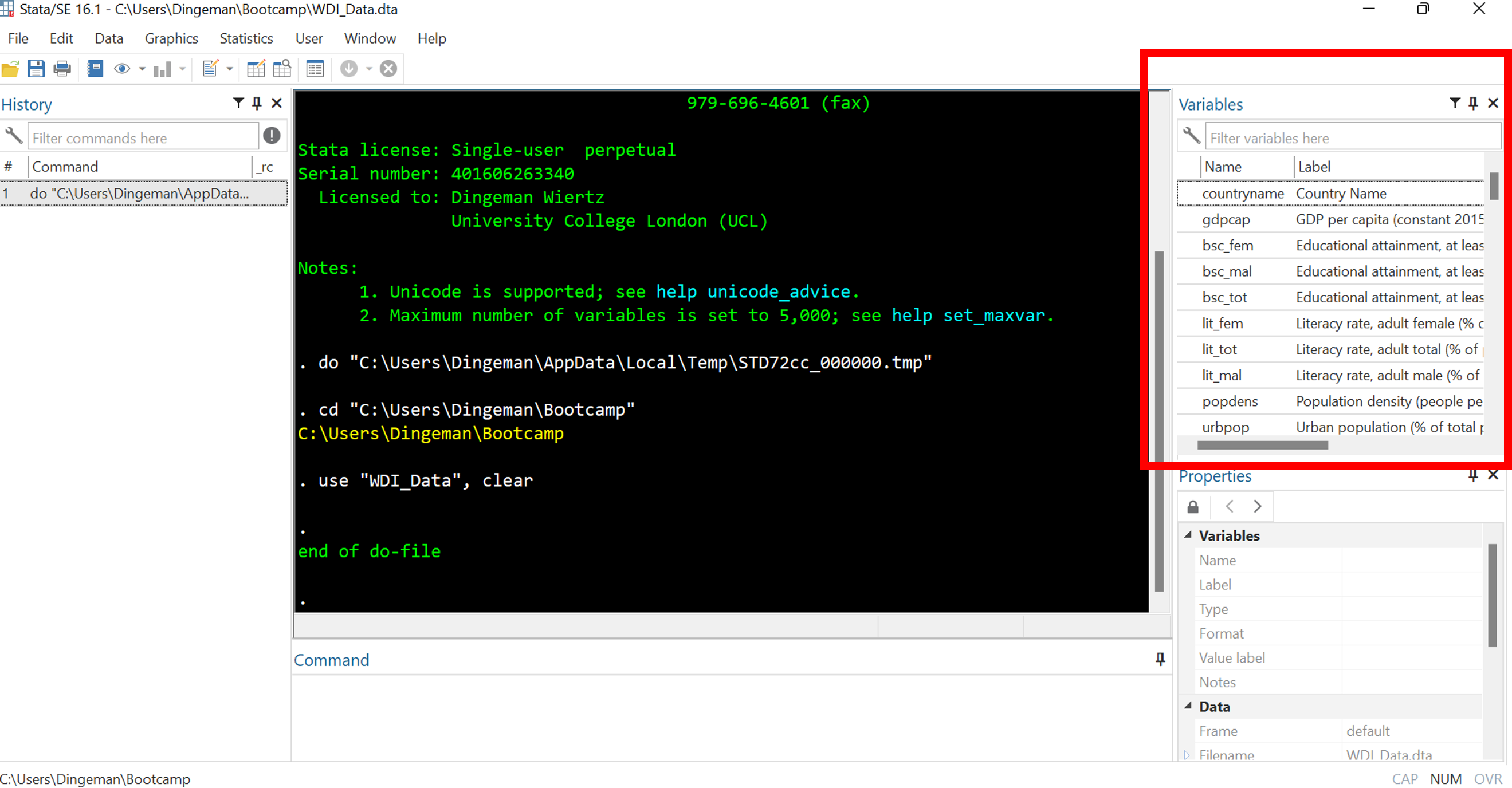Open the Graphics menu
Screen dimensions: 1512x788
tap(171, 38)
